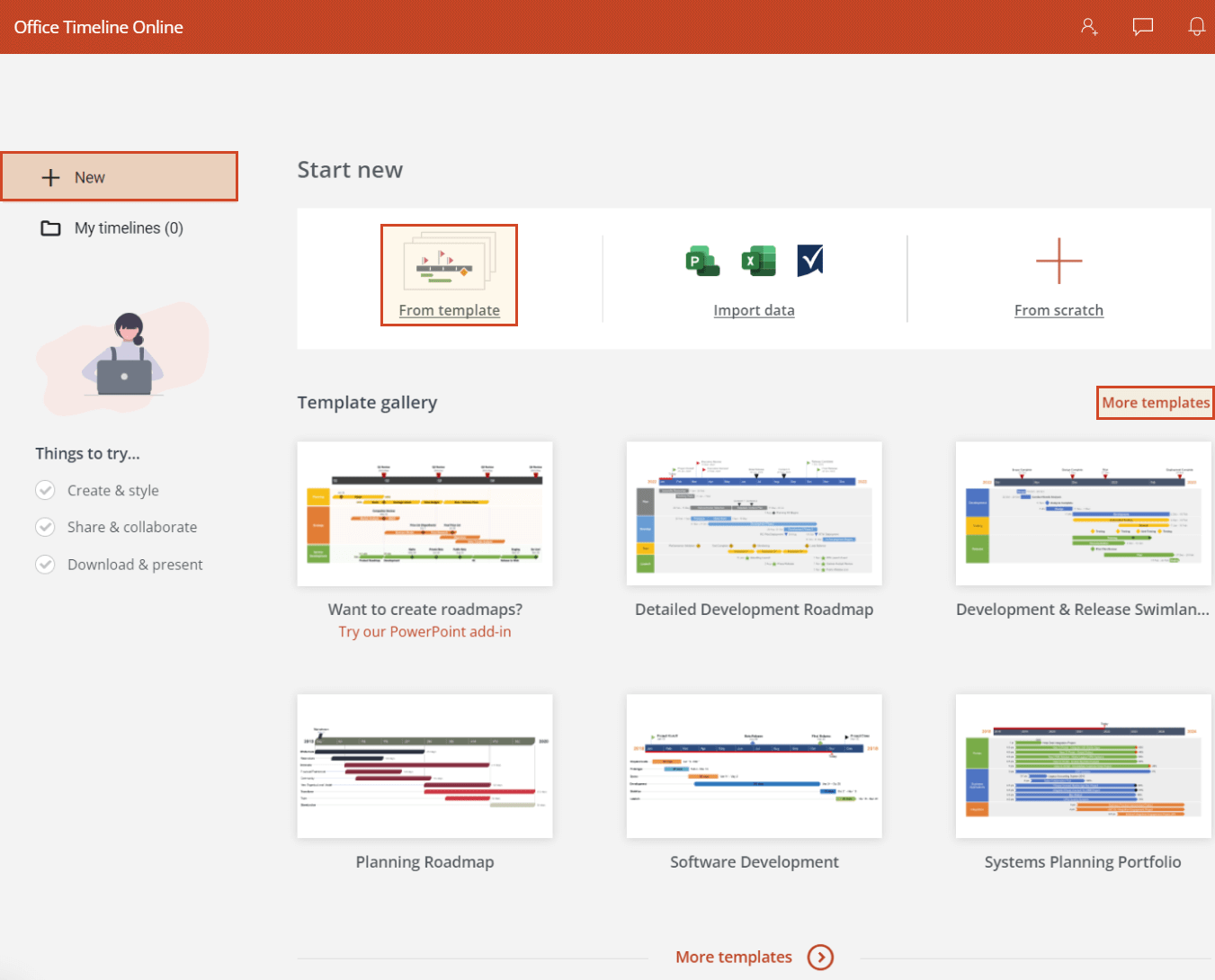Click the More templates button
Viewport: 1215px width, 980px height.
click(1155, 403)
